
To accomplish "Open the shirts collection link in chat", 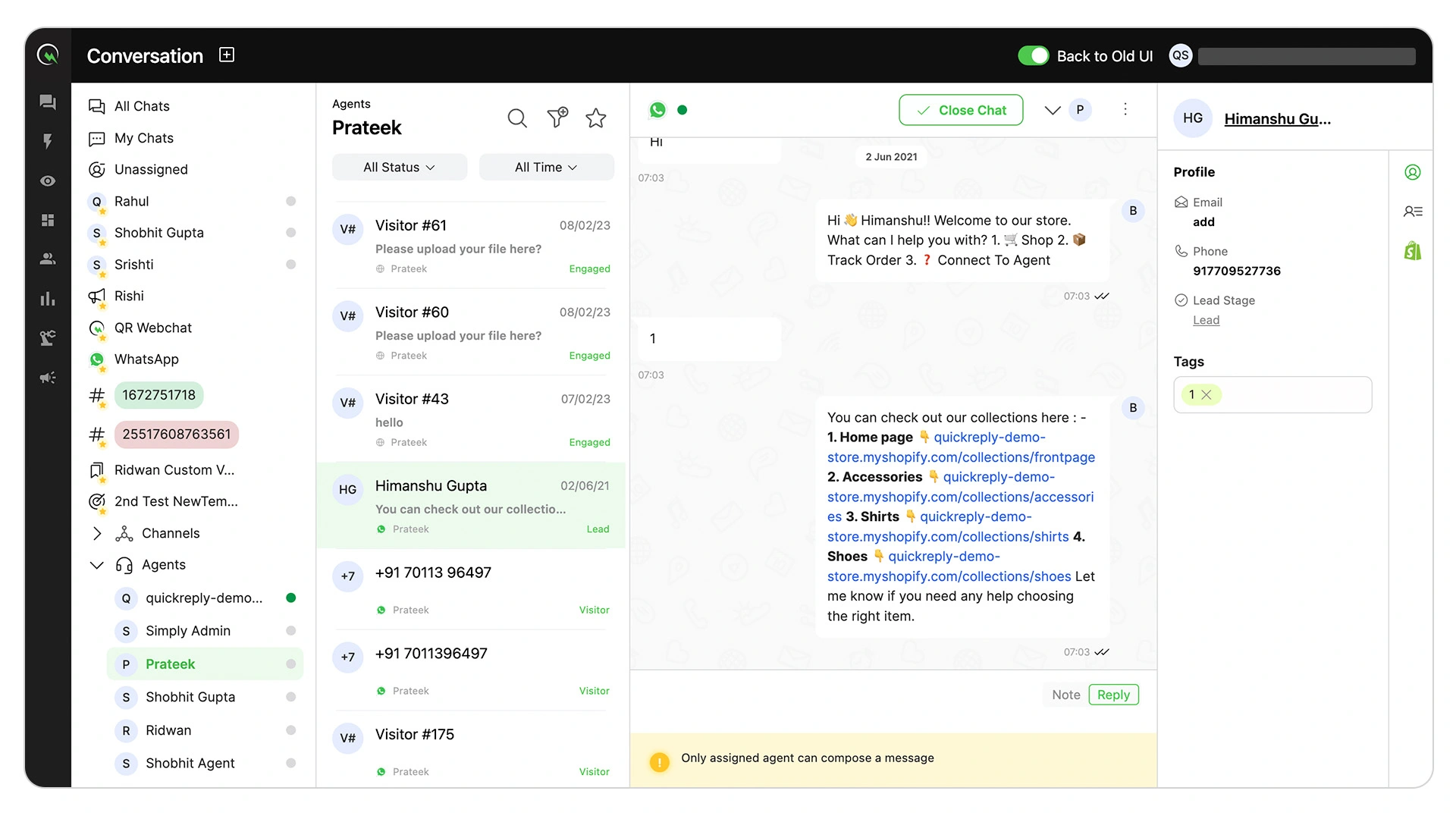I will (x=948, y=537).
